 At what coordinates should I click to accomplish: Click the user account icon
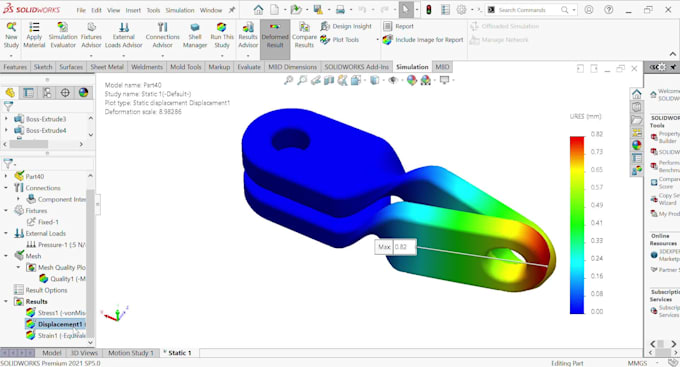588,10
